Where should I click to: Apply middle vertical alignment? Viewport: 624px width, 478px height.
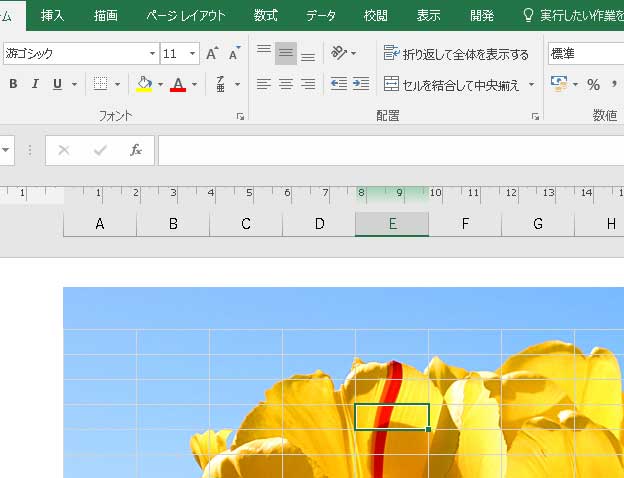(286, 54)
